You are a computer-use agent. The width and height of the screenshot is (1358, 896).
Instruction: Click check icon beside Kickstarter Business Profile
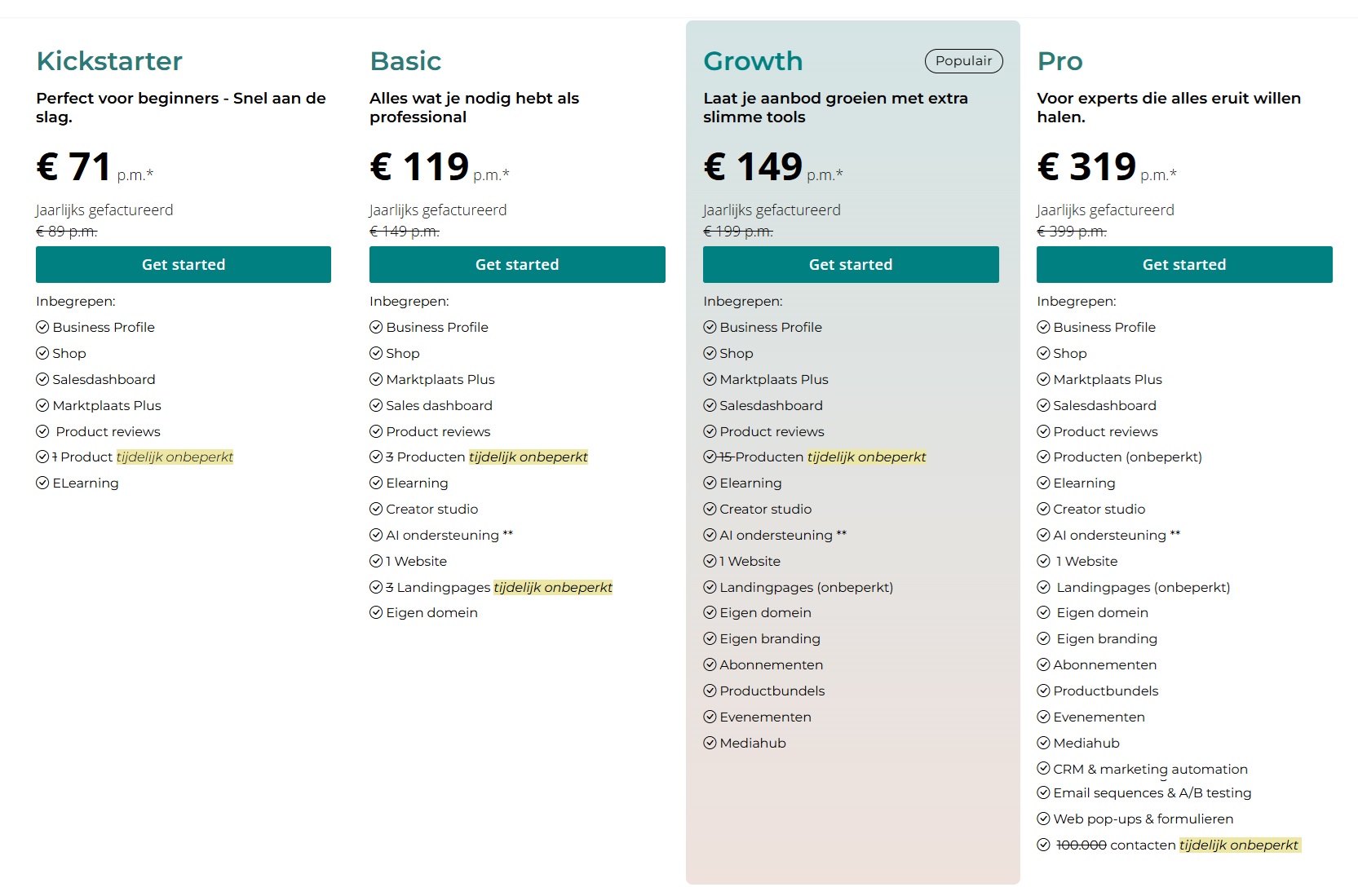pos(42,327)
